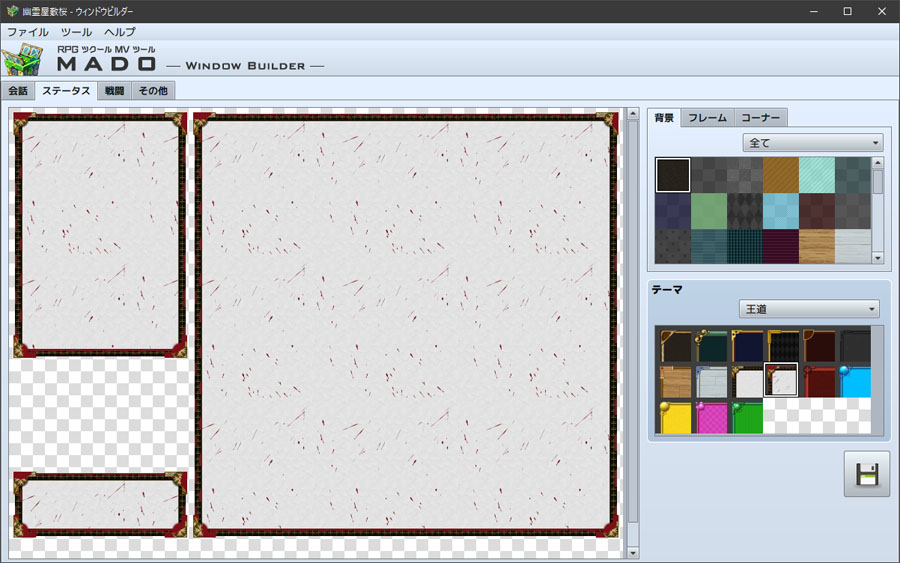Pick the light blue checkered background swatch

point(781,211)
